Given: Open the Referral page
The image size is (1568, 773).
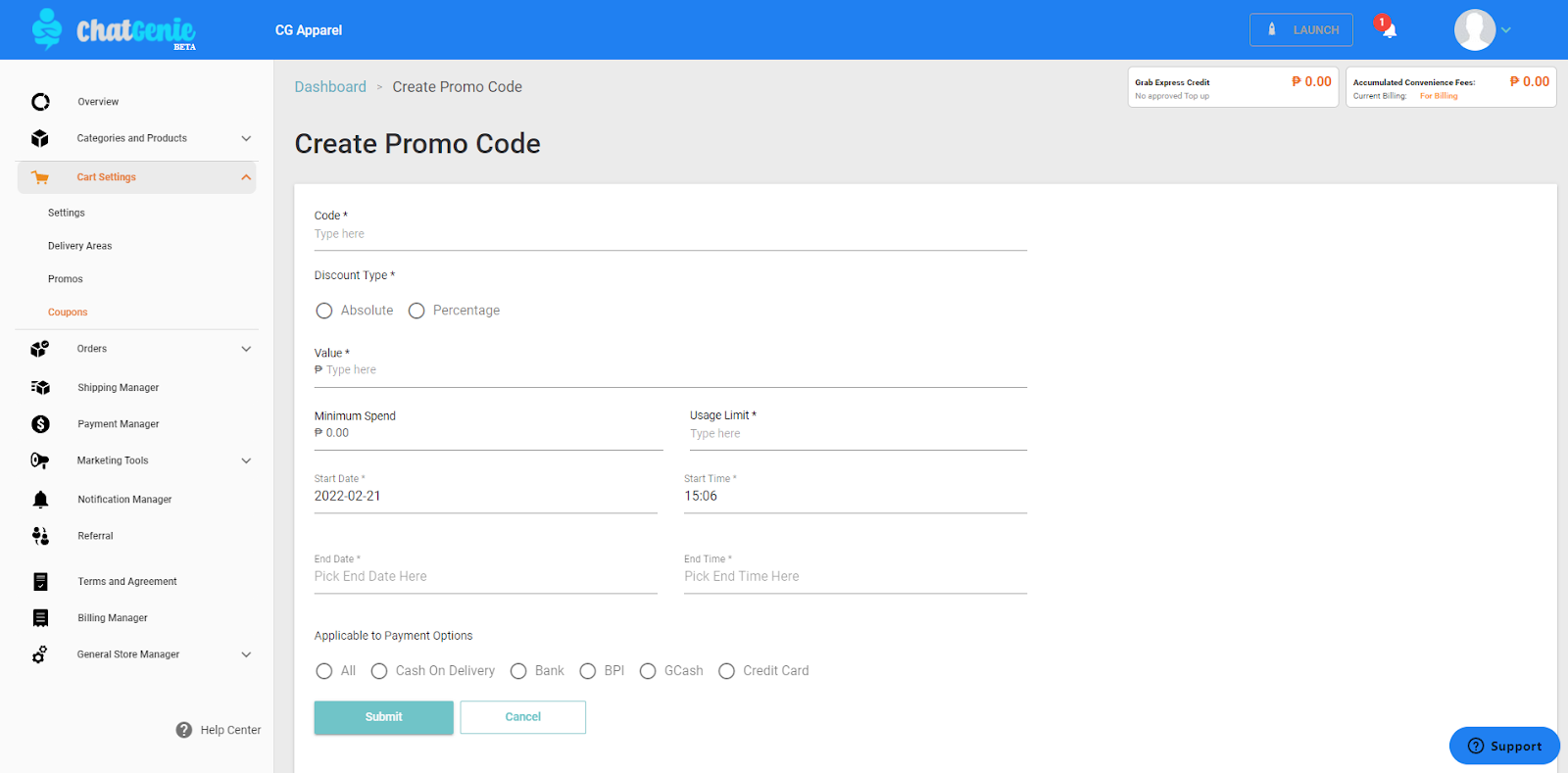Looking at the screenshot, I should coord(95,536).
